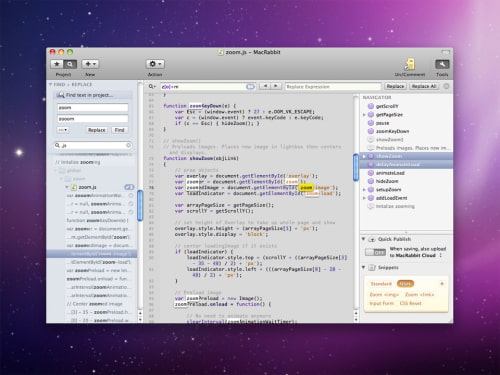Expand the highlighted showZoom Navigator item

tap(364, 156)
